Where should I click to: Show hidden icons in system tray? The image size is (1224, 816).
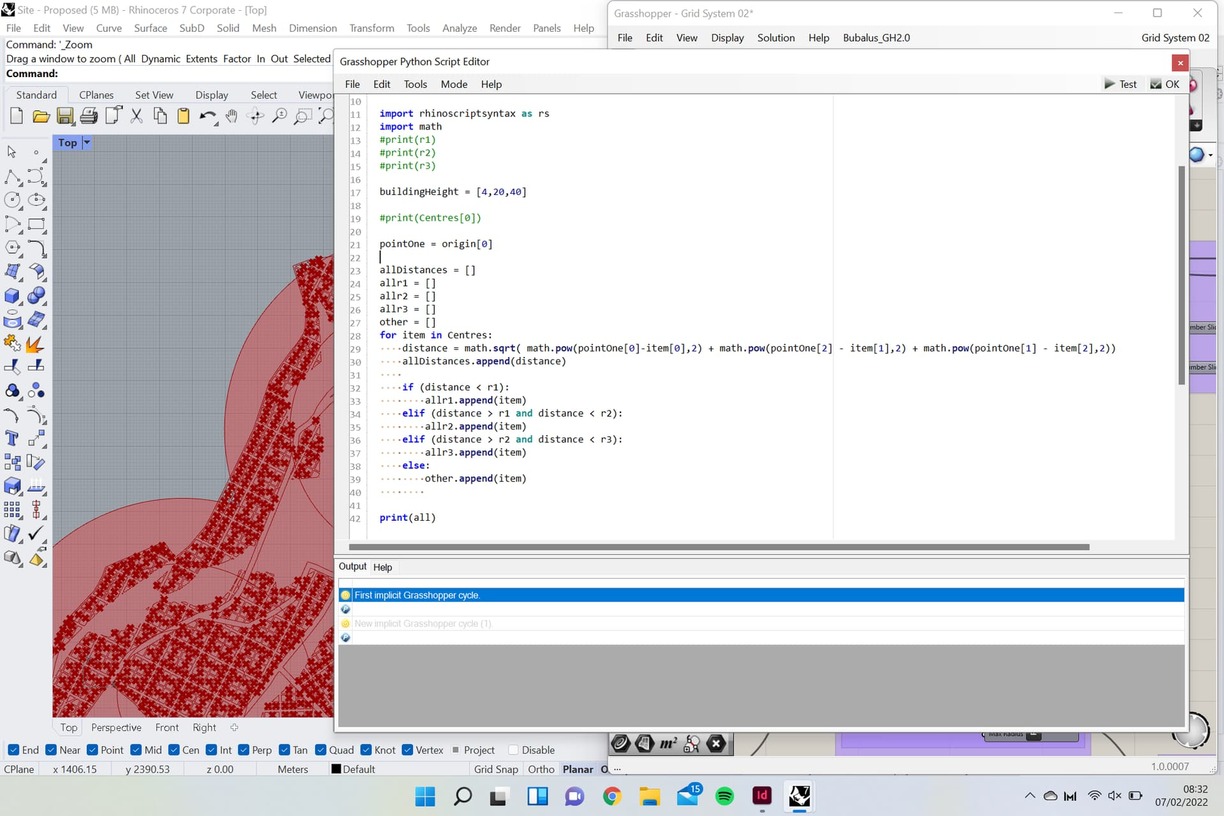(x=1030, y=796)
